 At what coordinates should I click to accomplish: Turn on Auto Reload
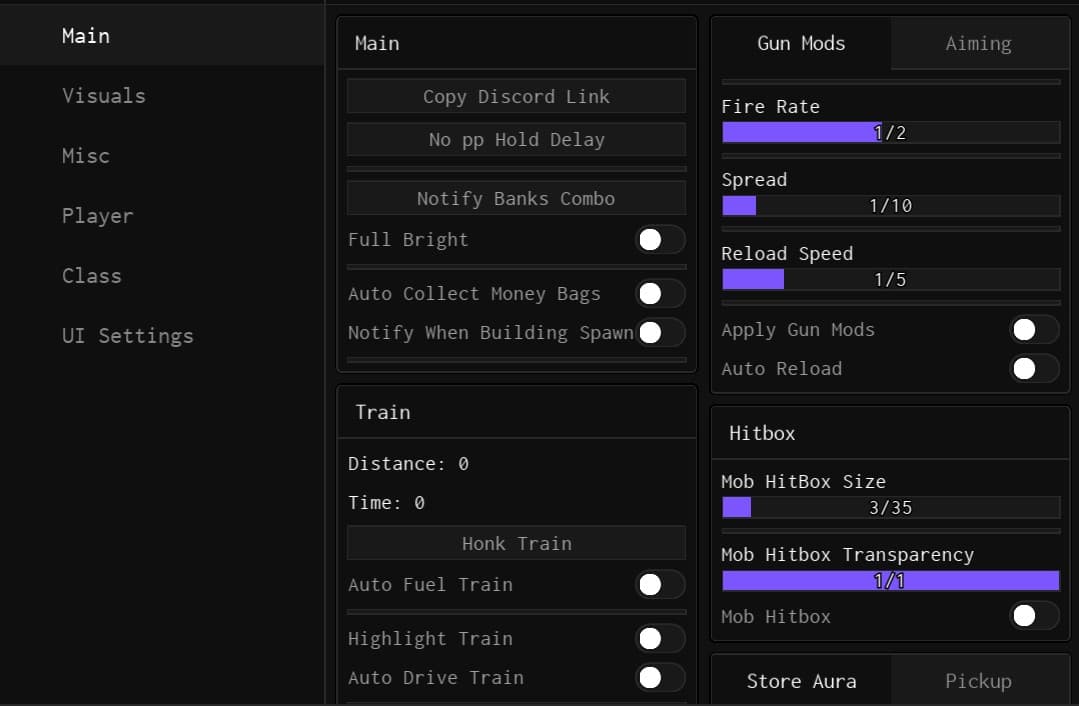[1034, 369]
